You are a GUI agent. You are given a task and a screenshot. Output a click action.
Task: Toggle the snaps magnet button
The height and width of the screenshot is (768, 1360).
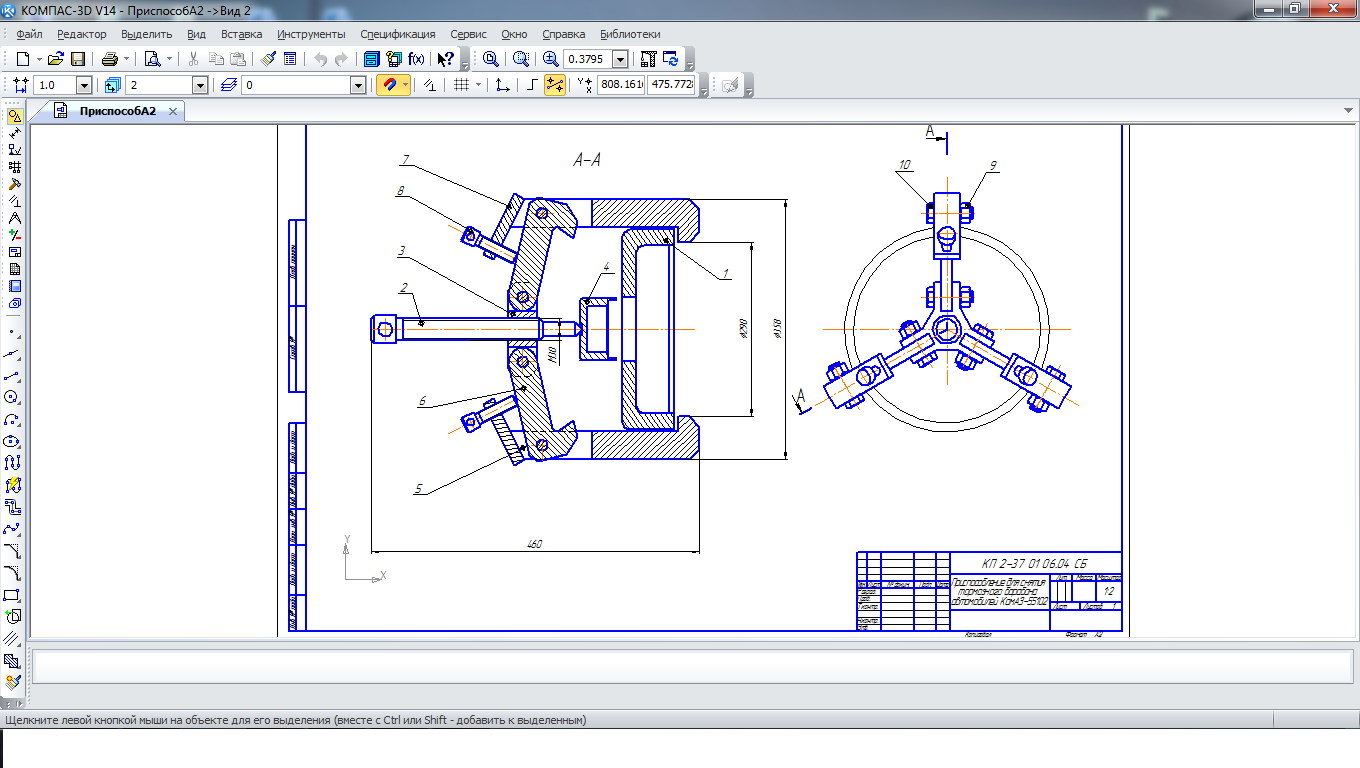(x=388, y=85)
